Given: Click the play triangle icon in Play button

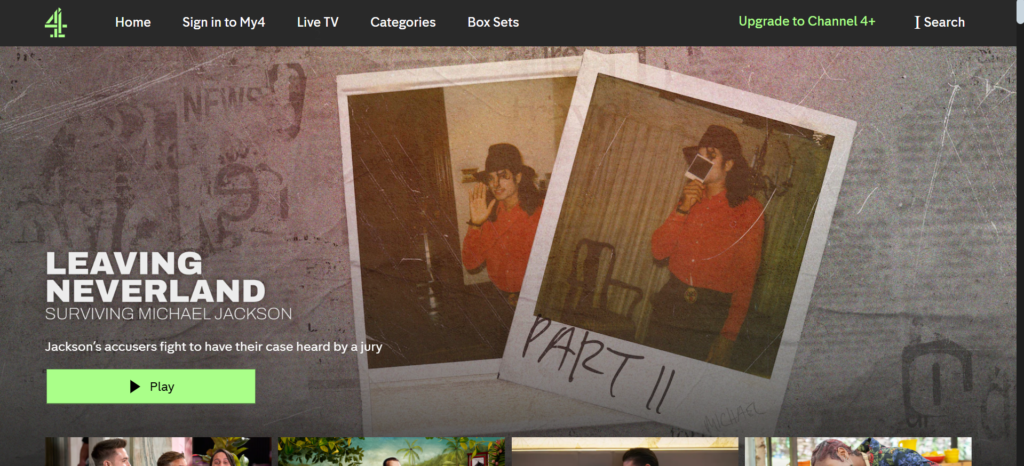Looking at the screenshot, I should coord(135,386).
